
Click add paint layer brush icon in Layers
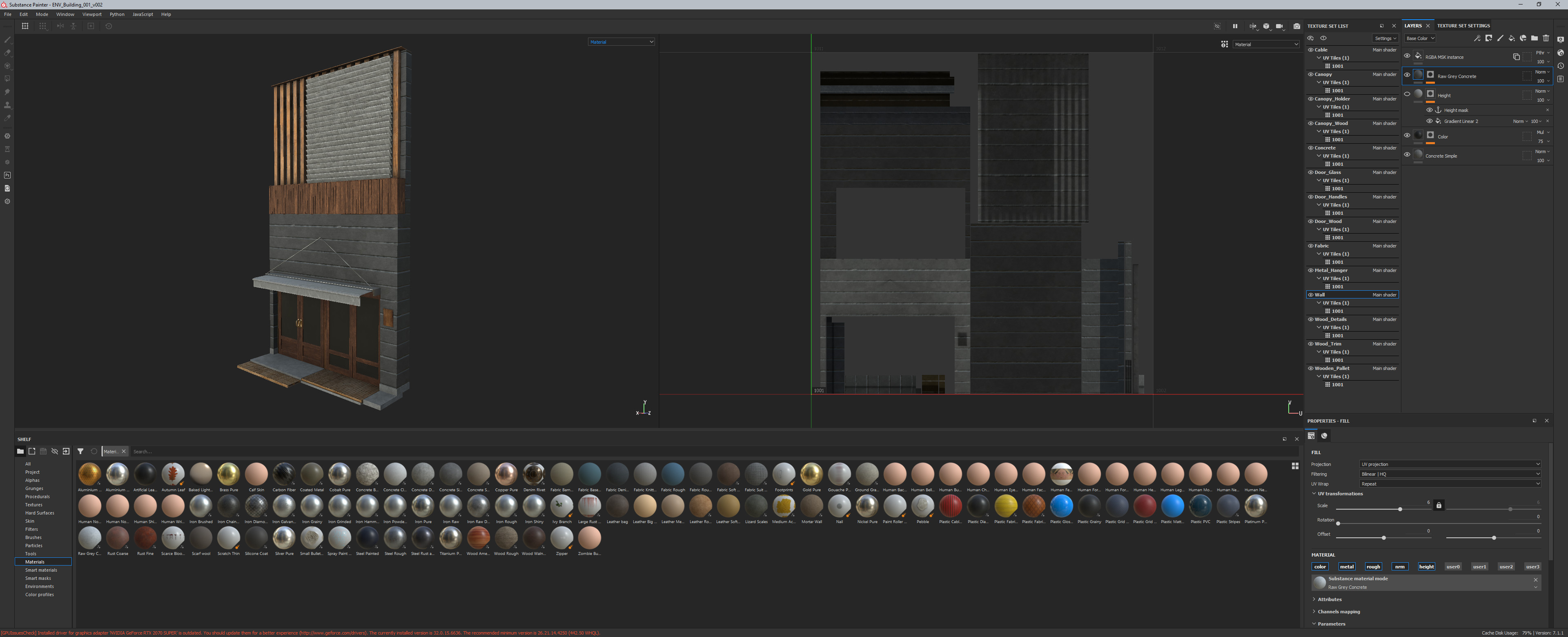click(1500, 38)
